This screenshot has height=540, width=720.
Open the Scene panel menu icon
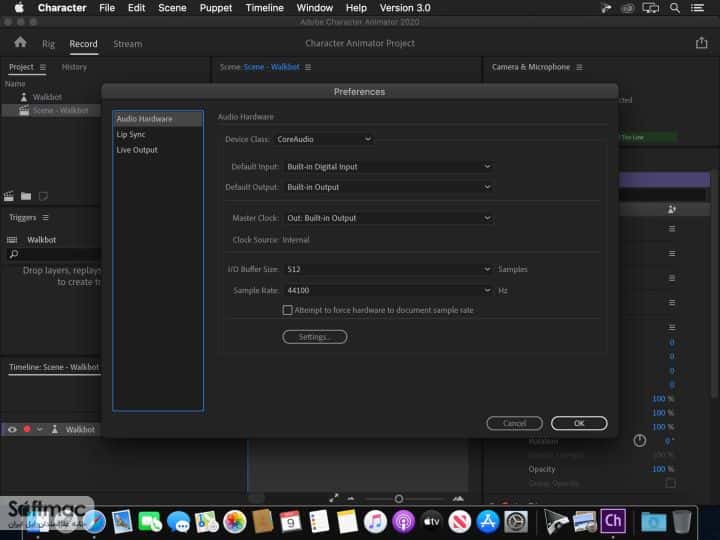click(x=308, y=67)
